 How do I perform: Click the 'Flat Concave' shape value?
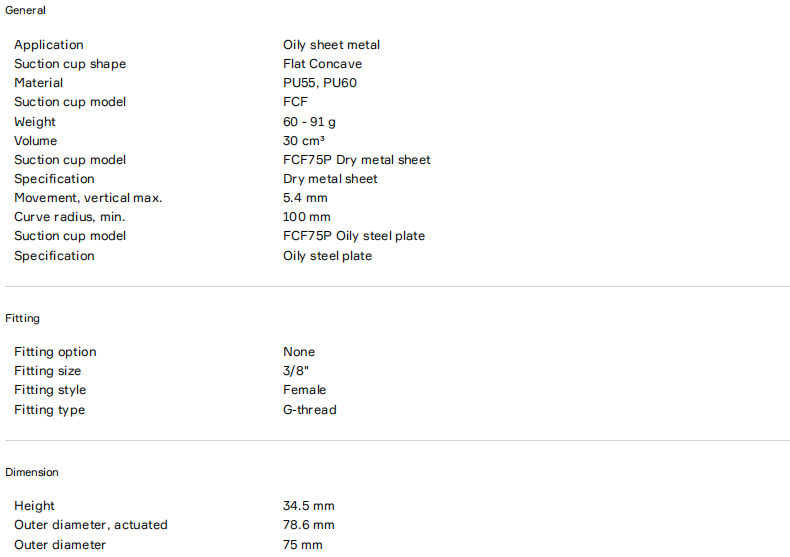click(322, 64)
